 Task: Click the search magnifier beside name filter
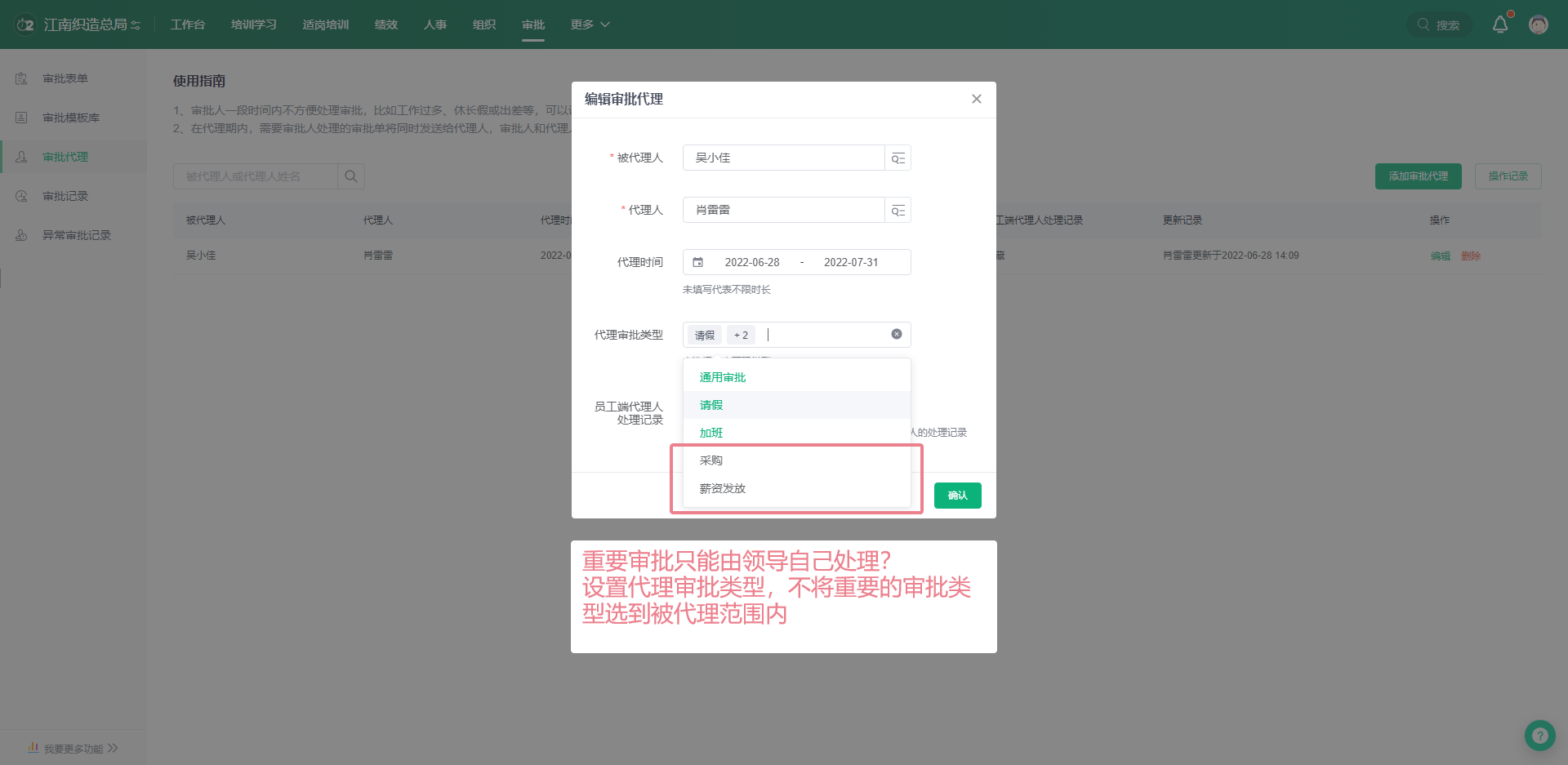(x=351, y=176)
